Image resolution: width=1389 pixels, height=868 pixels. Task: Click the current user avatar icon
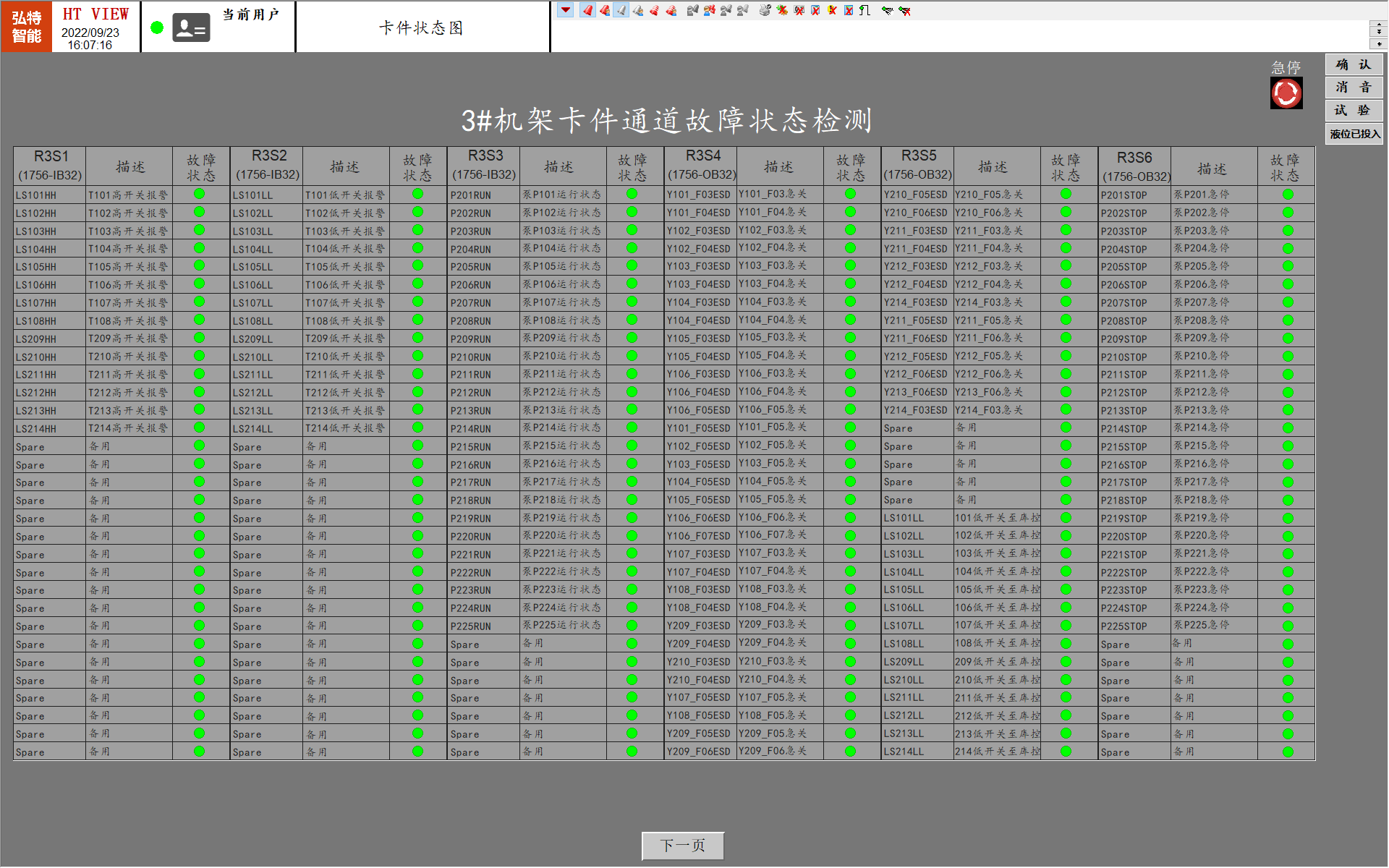pos(190,26)
